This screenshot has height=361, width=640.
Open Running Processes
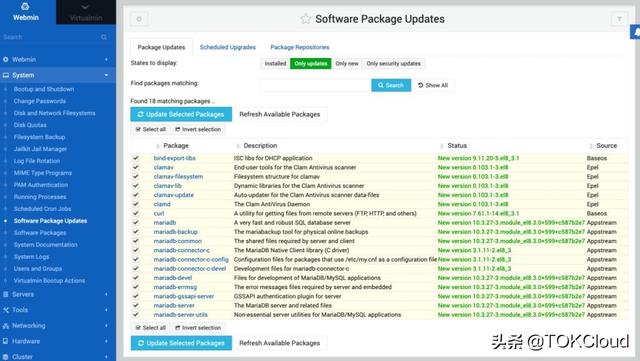(40, 197)
